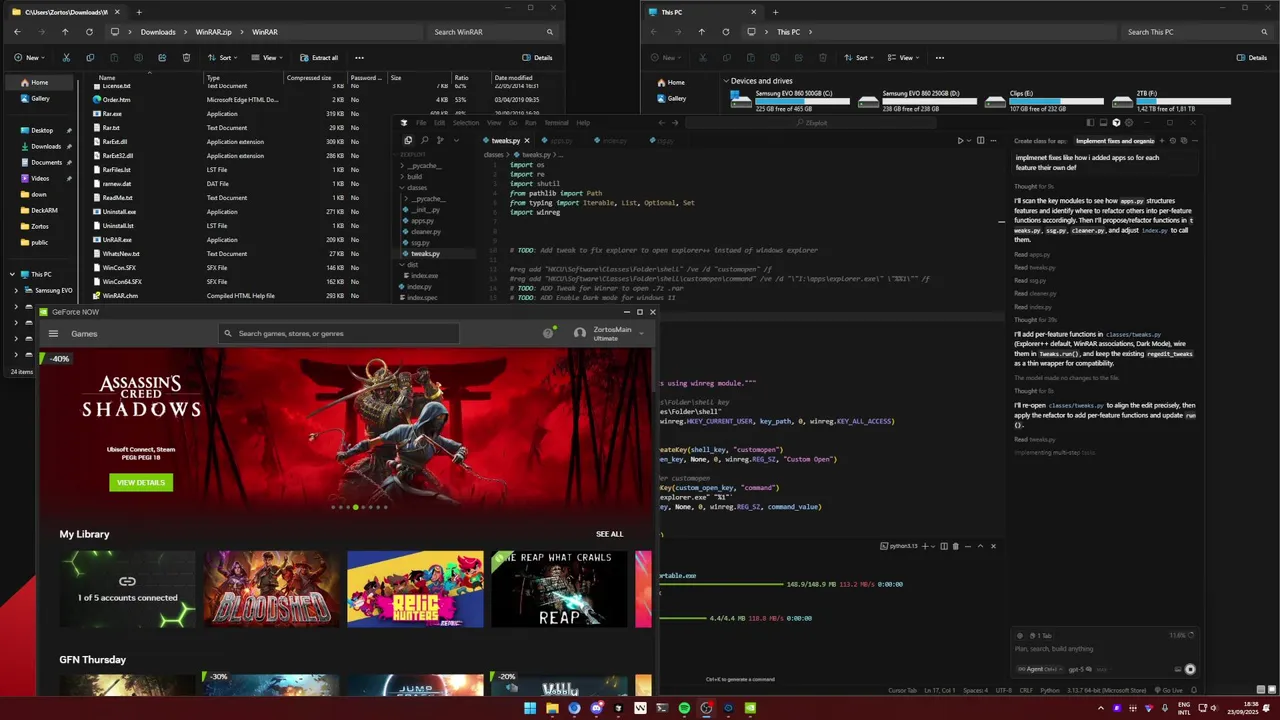1280x720 pixels.
Task: Click VIEW DETAILS for Assassin's Creed Shadows
Action: click(x=141, y=483)
